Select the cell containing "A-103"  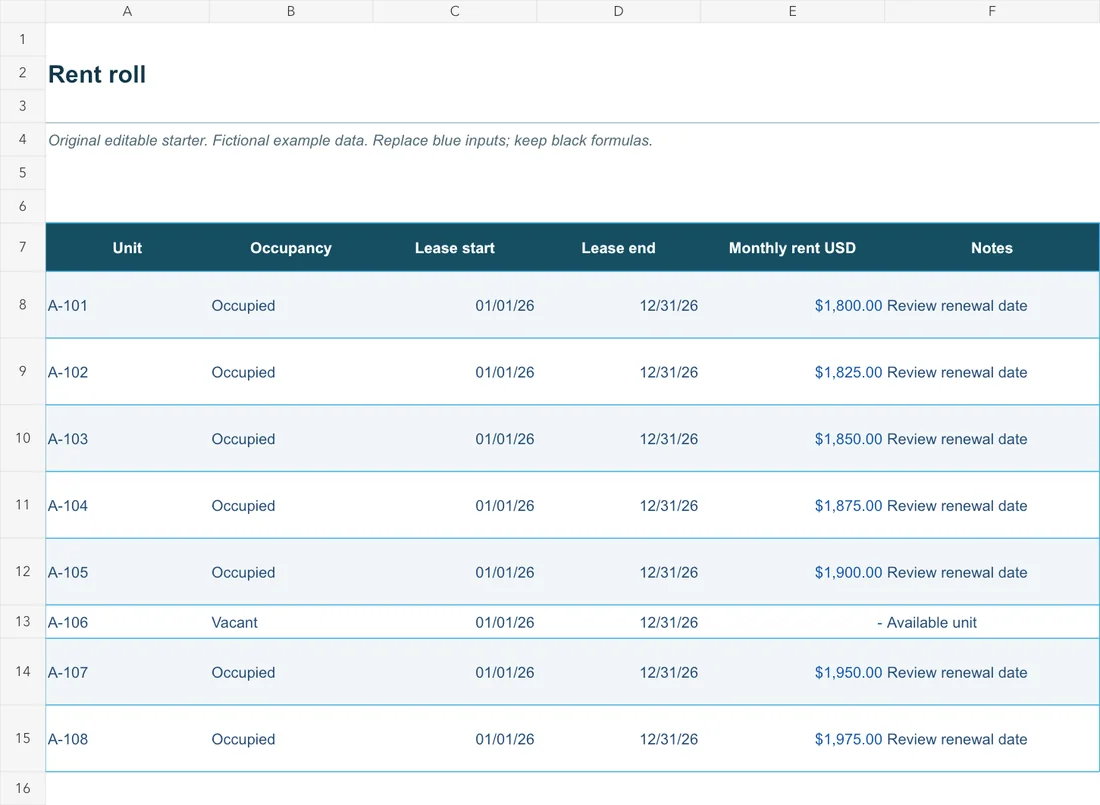click(127, 439)
